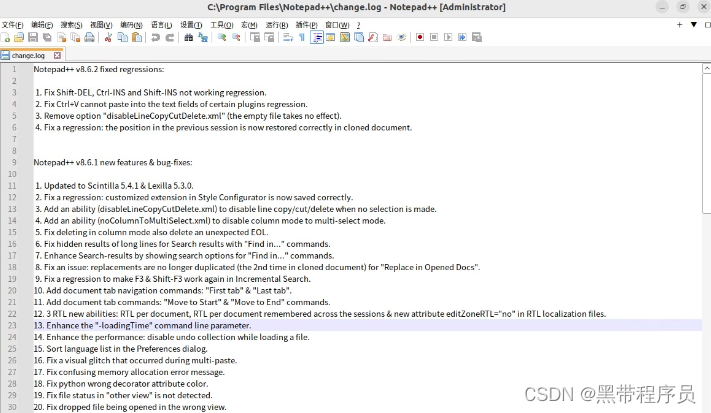This screenshot has height=413, width=711.
Task: Click the "Notepad++ v8.6.2 fixed regressions:" line
Action: click(99, 69)
